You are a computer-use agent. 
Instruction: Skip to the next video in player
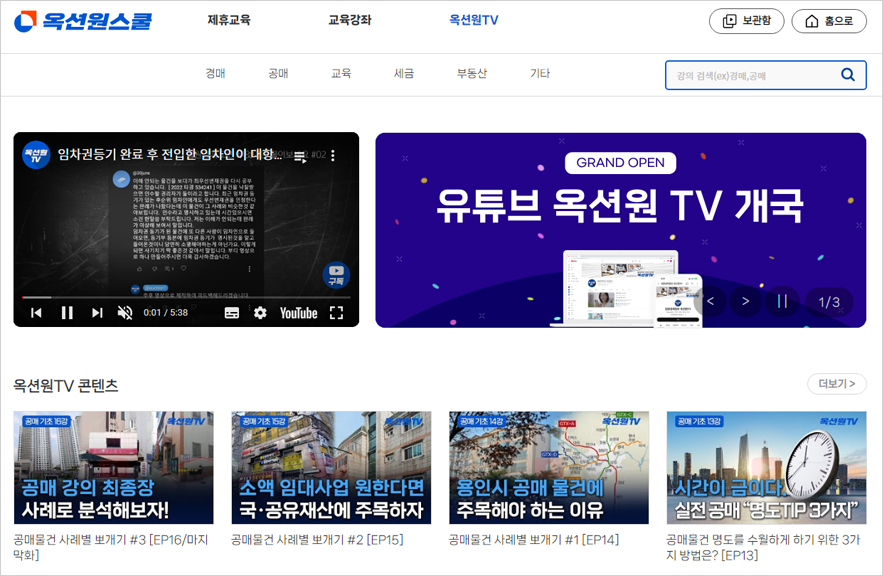point(97,313)
